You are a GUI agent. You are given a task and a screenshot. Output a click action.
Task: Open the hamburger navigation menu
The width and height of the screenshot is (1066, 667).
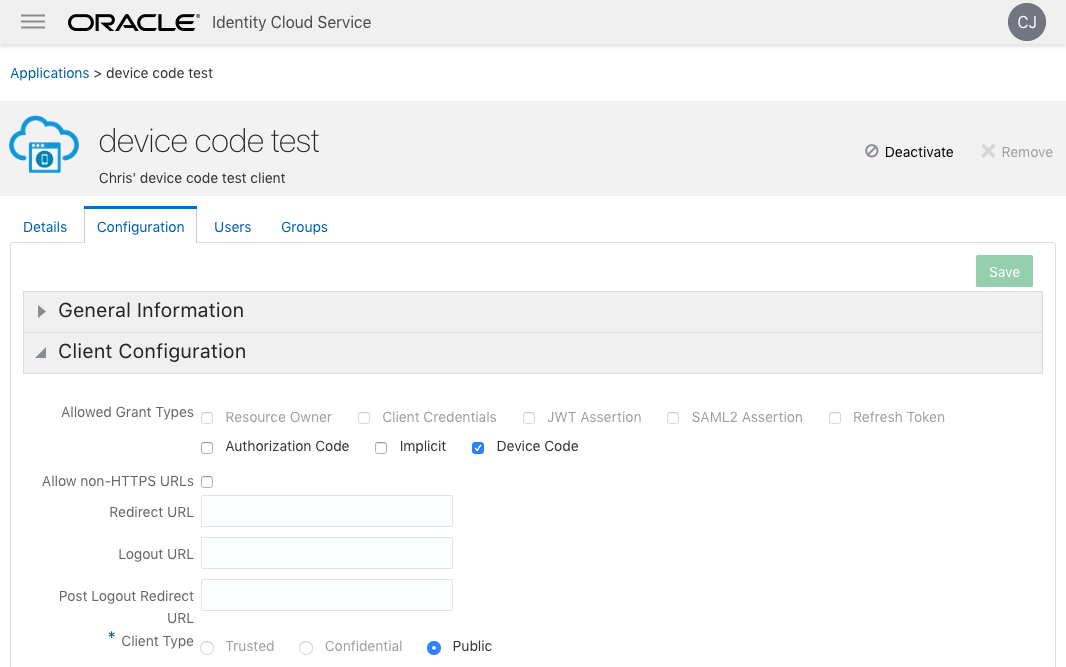pos(33,22)
